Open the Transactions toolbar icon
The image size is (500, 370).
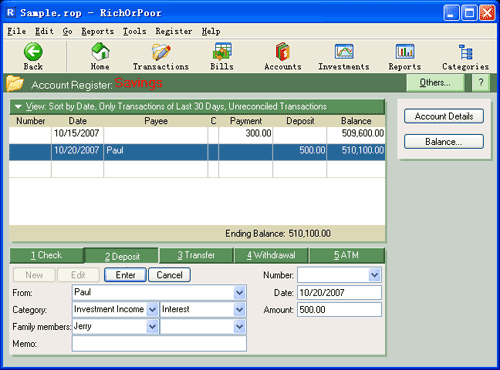pos(161,52)
